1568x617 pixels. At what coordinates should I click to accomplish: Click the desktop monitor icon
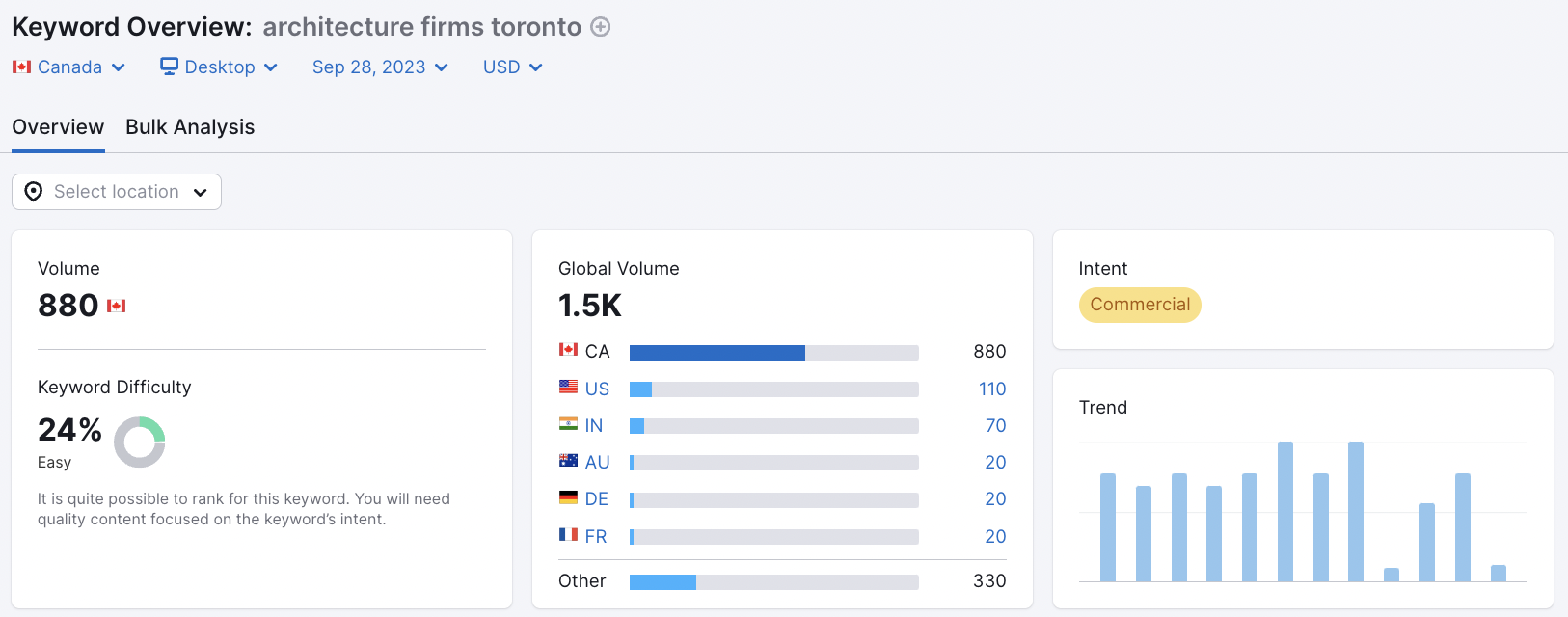tap(169, 67)
